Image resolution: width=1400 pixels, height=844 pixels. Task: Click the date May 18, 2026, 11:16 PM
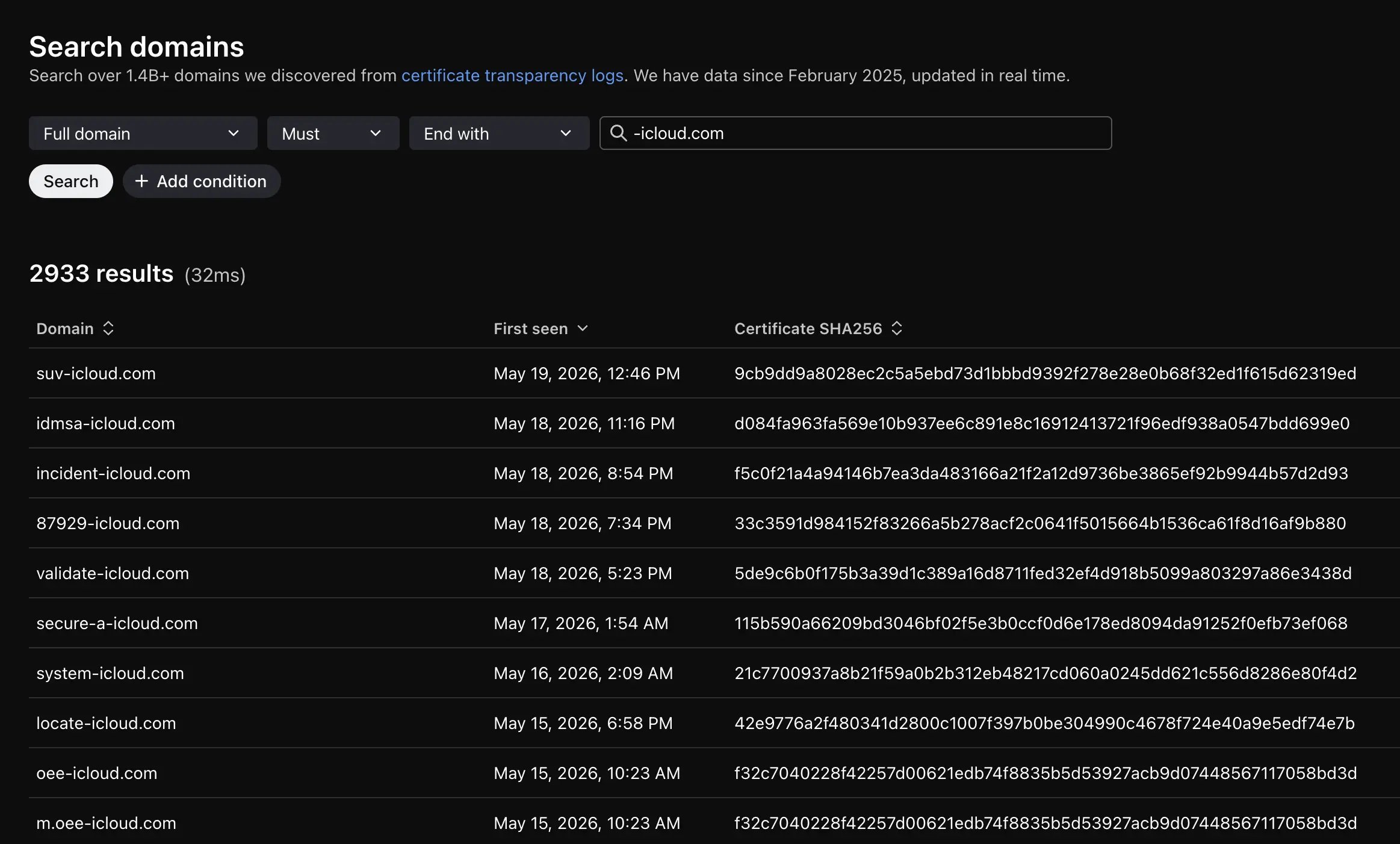[584, 423]
